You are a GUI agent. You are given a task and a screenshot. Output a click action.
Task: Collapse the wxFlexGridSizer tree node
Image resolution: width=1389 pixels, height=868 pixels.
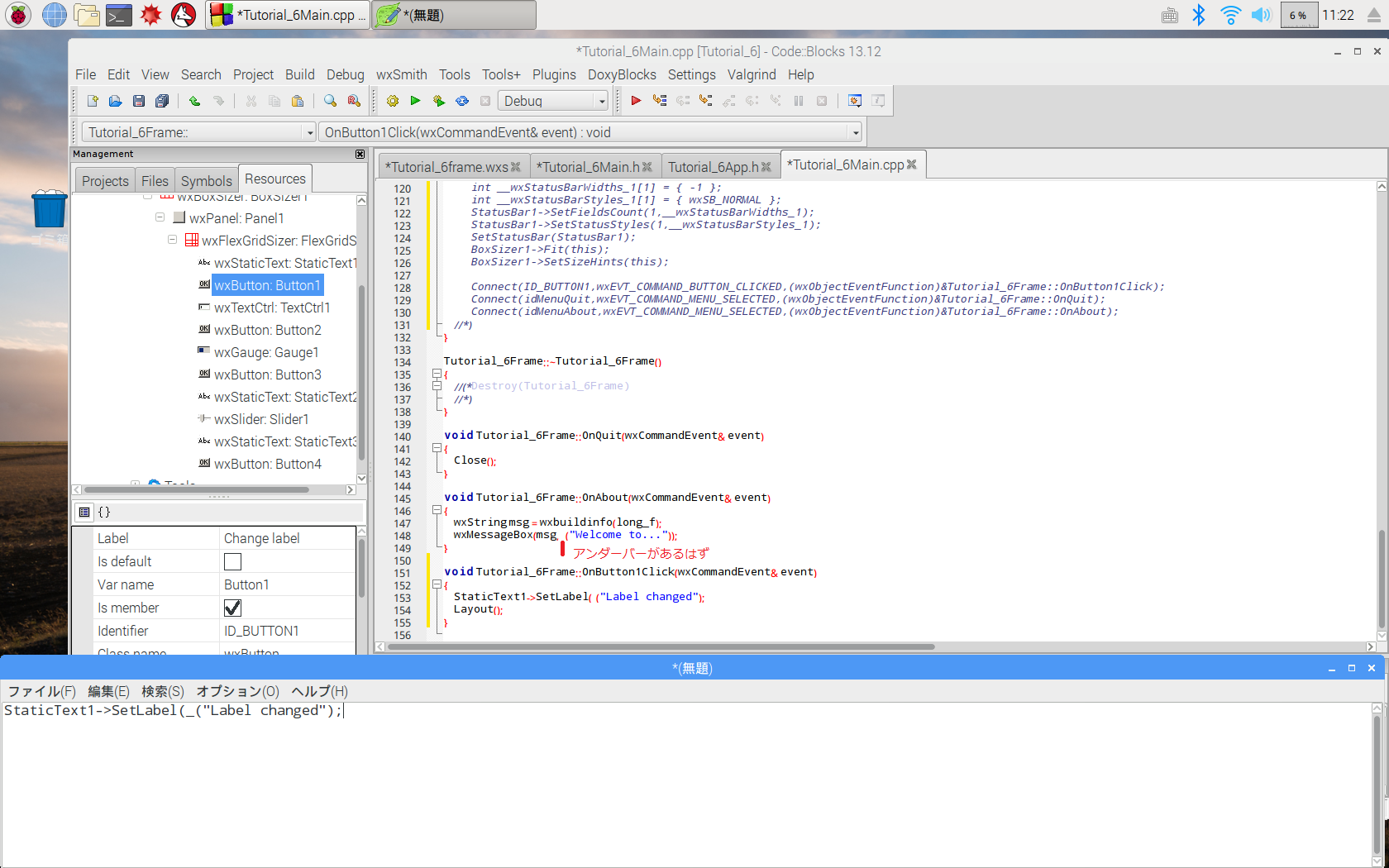pyautogui.click(x=172, y=240)
